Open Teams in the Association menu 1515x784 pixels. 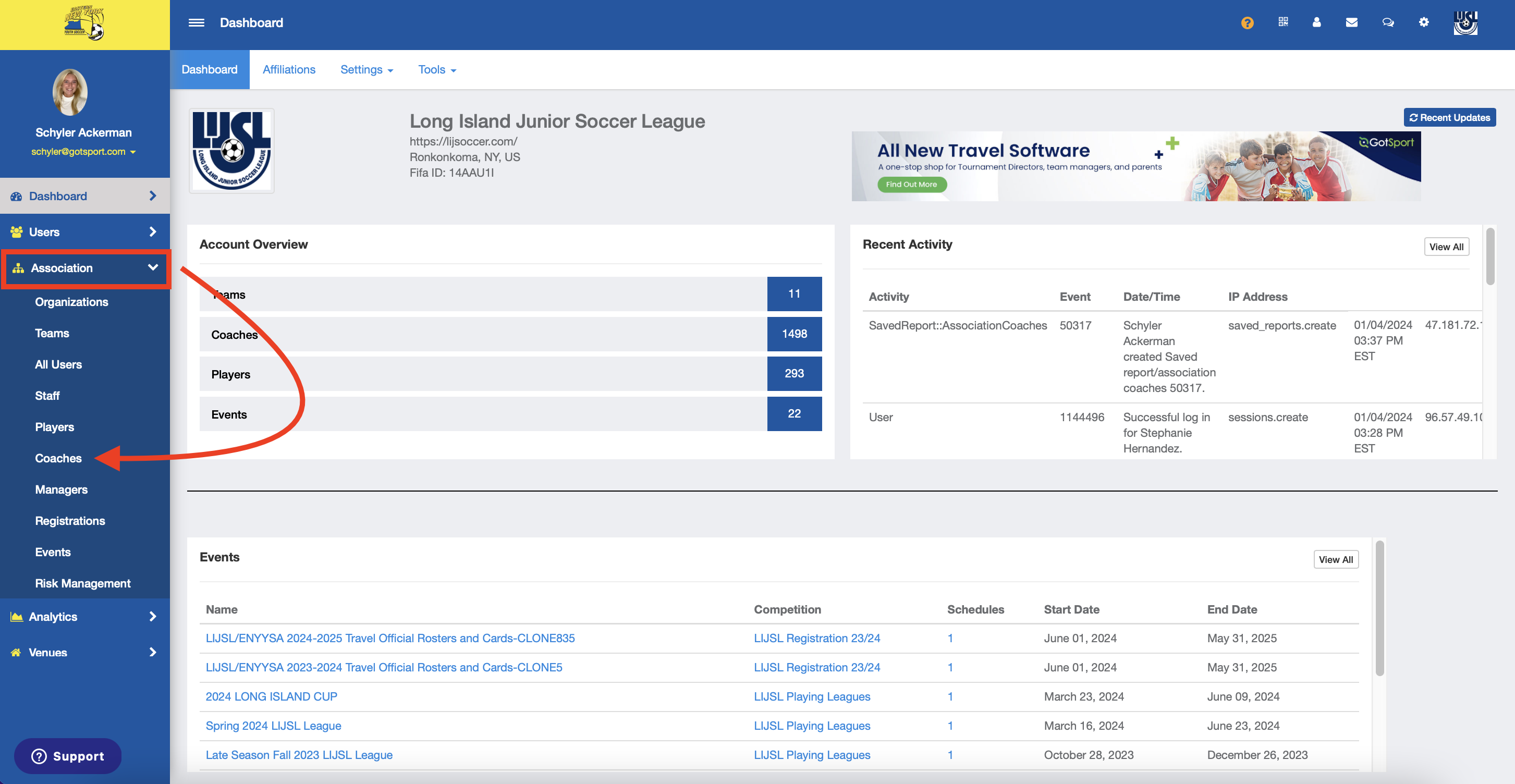(x=52, y=333)
